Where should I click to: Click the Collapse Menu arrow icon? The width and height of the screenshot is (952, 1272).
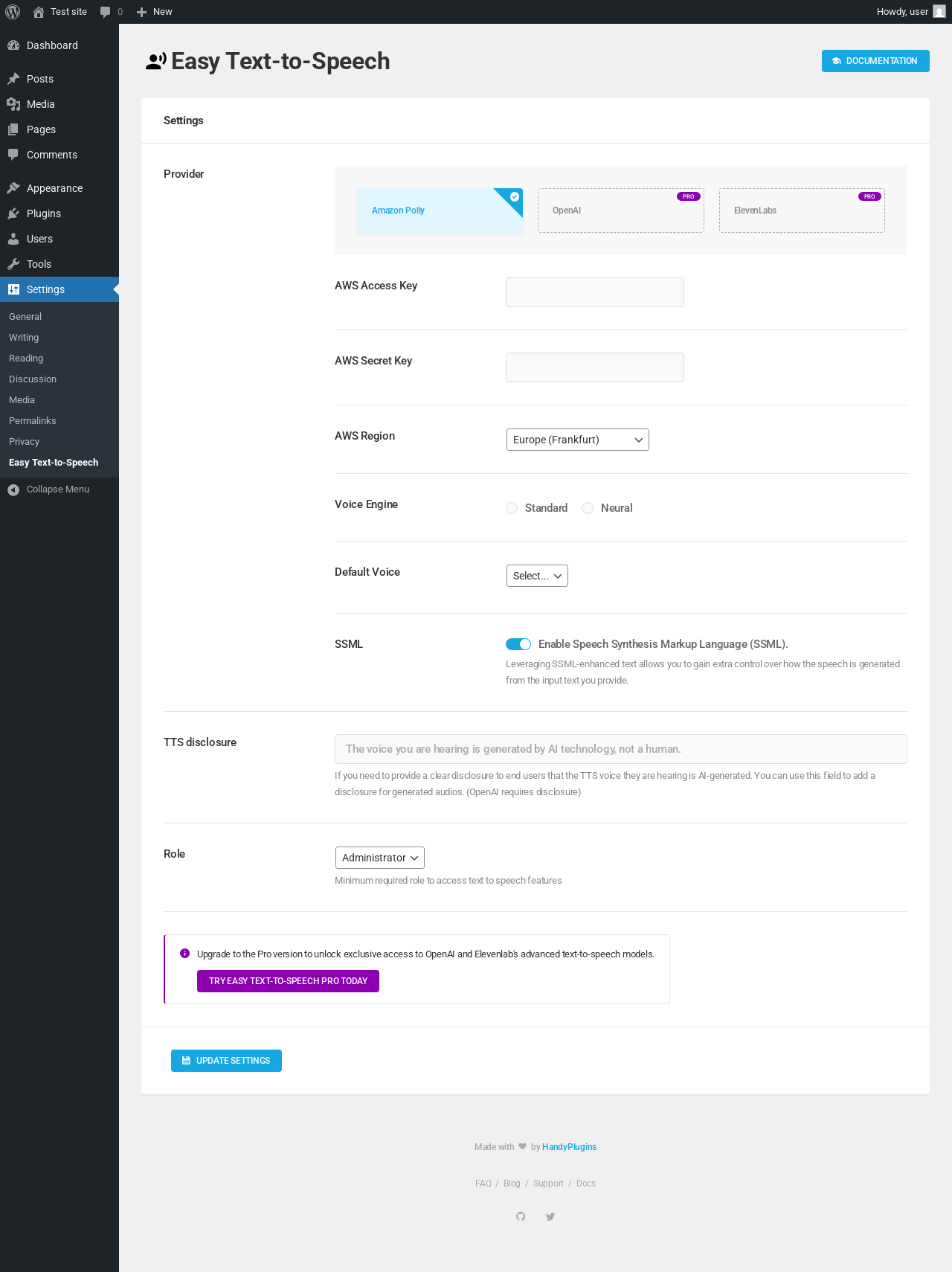click(13, 489)
